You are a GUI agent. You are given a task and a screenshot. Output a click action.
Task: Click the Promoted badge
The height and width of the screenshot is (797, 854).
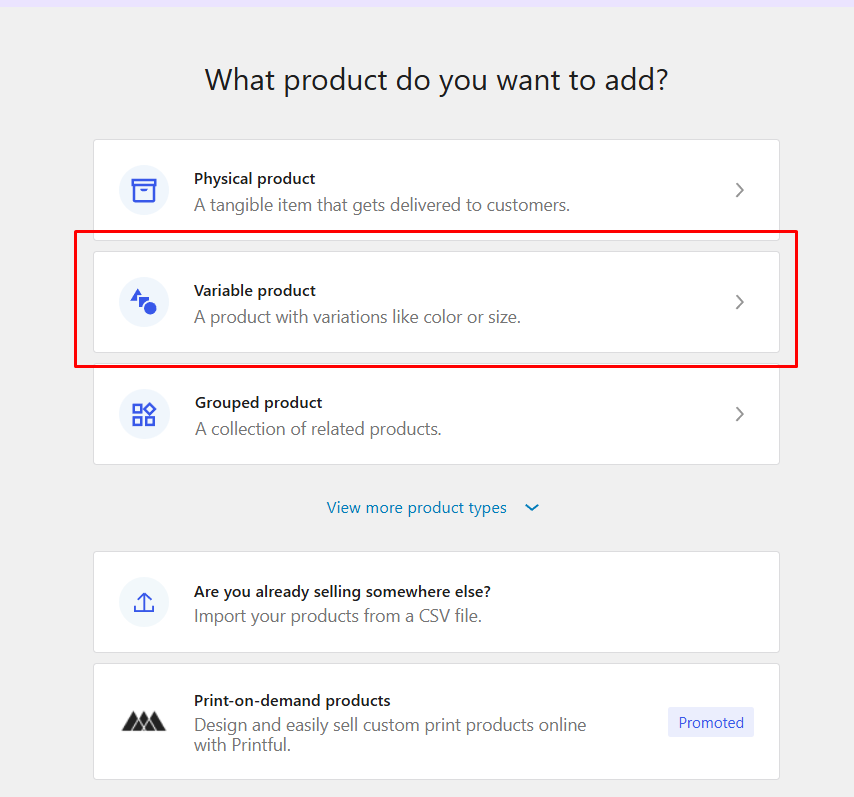711,722
